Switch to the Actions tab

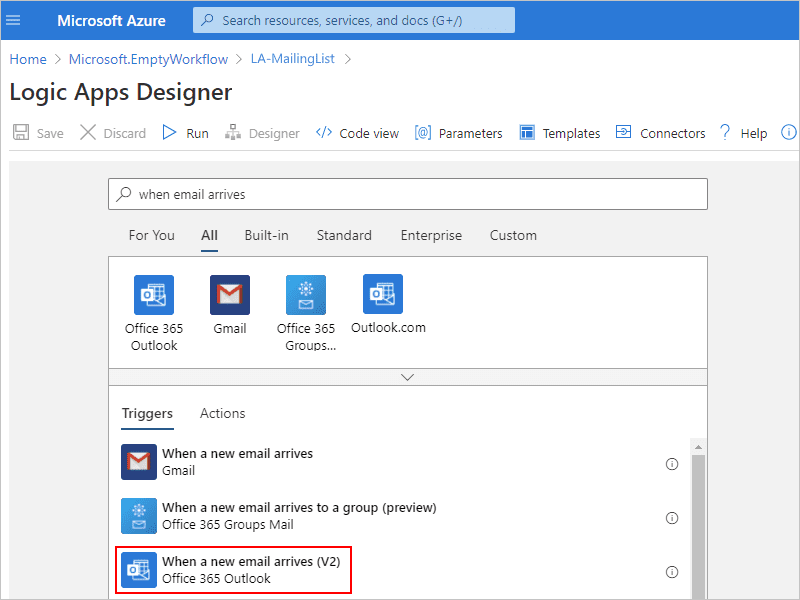coord(222,413)
